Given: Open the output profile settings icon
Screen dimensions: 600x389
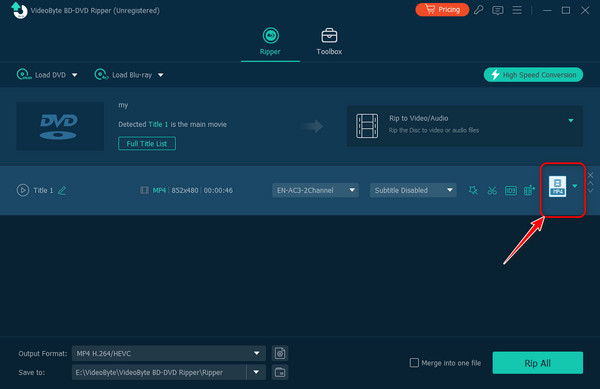Looking at the screenshot, I should pos(280,353).
